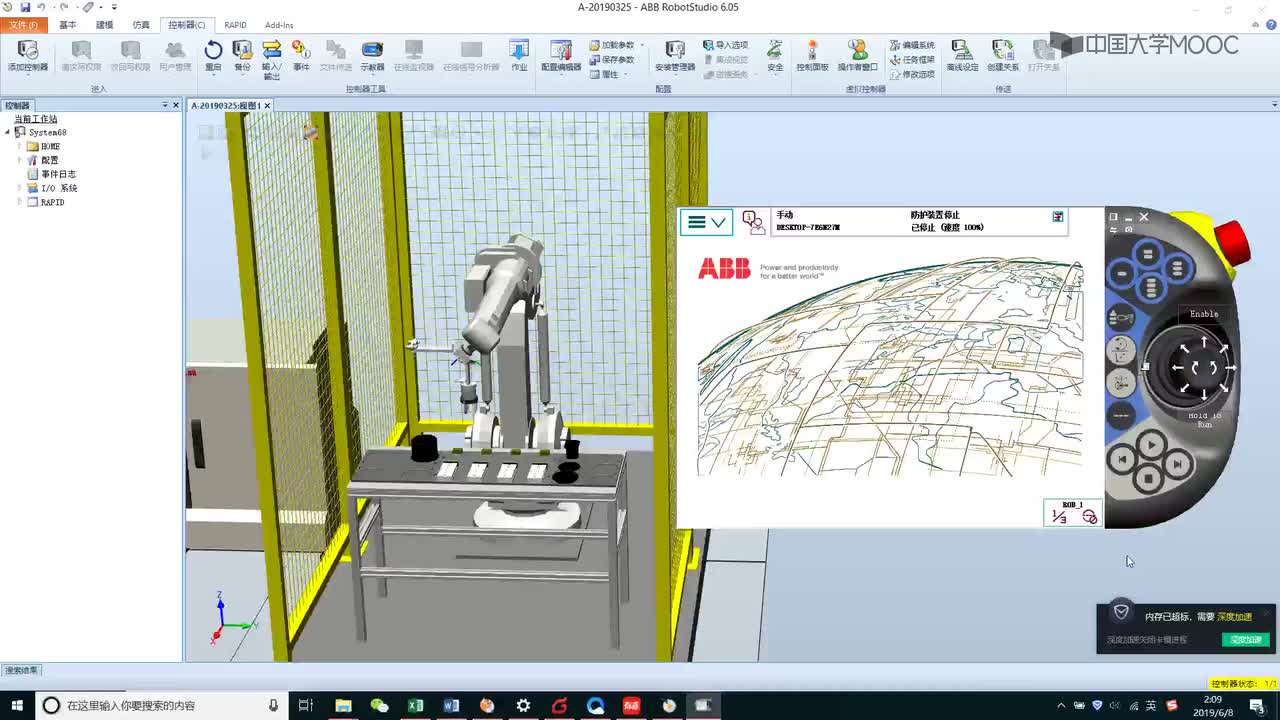
Task: Click the FlexPendant step forward button
Action: [1178, 463]
